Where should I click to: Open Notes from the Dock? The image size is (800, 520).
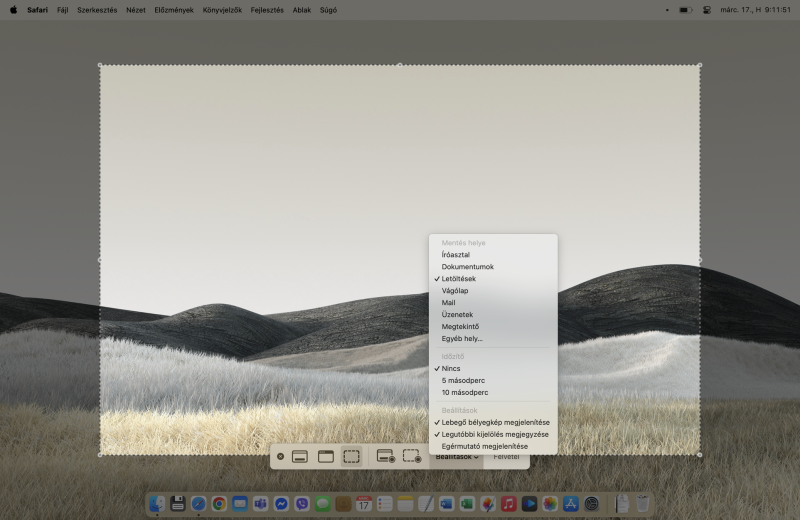tap(405, 504)
